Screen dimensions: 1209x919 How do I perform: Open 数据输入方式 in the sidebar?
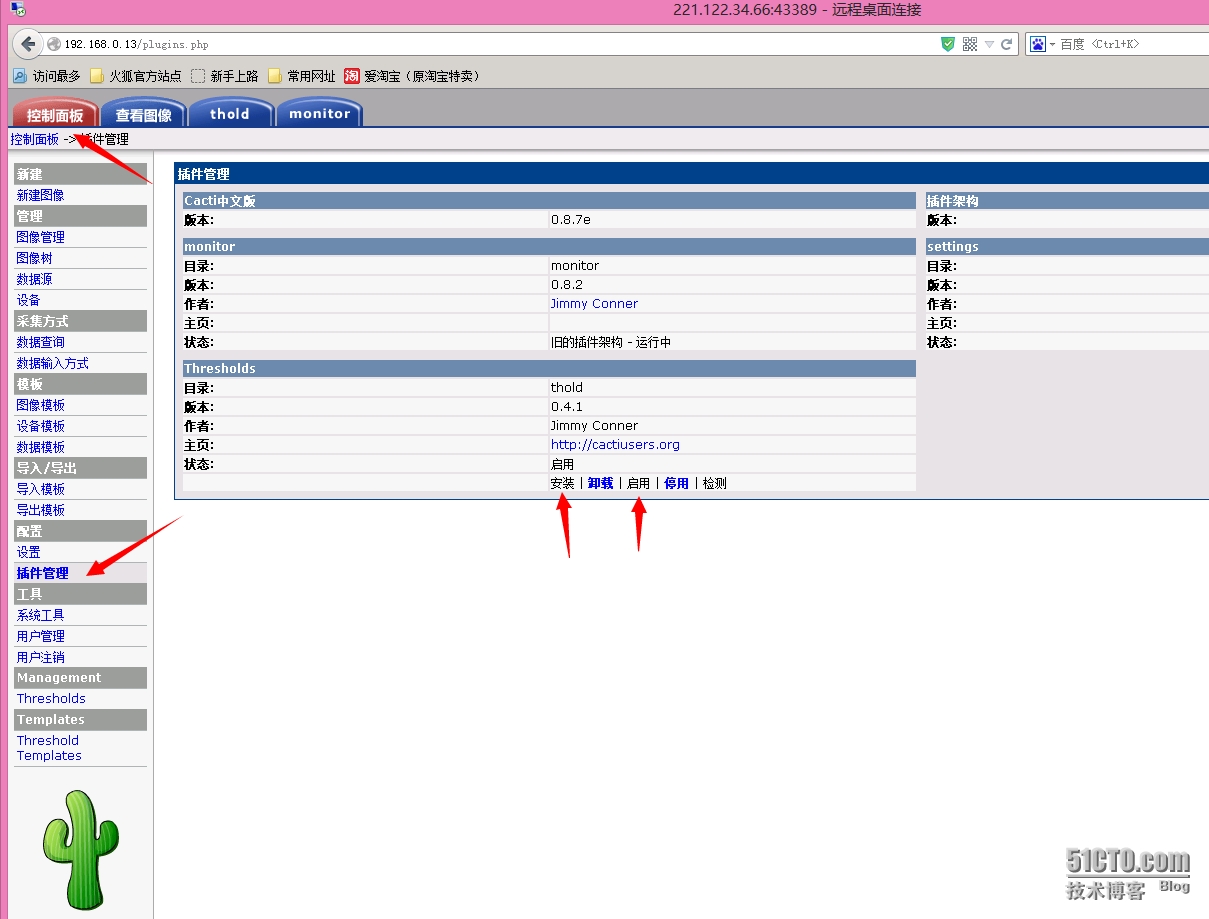(52, 363)
